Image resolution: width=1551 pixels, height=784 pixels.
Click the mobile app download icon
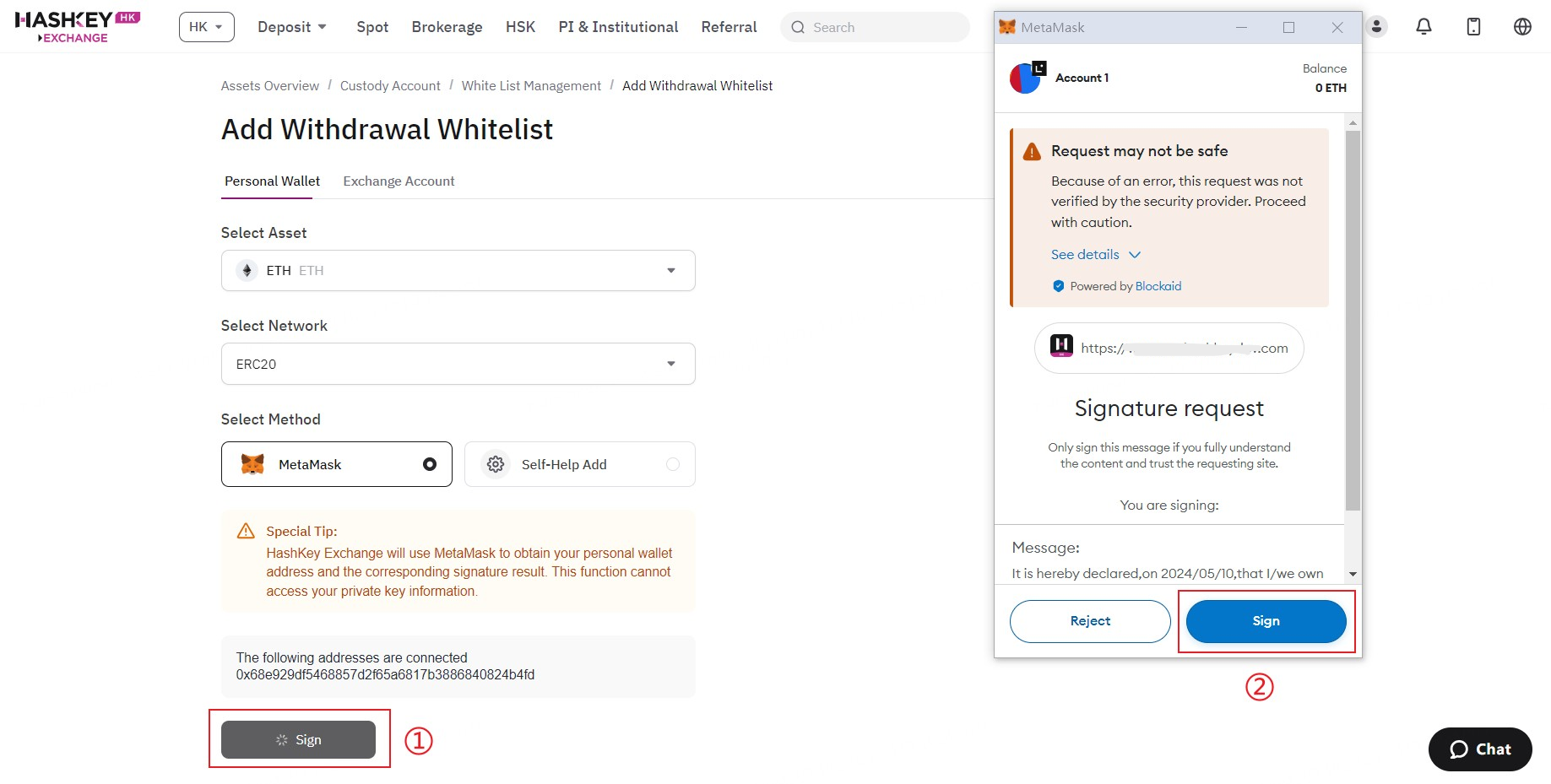pyautogui.click(x=1473, y=27)
